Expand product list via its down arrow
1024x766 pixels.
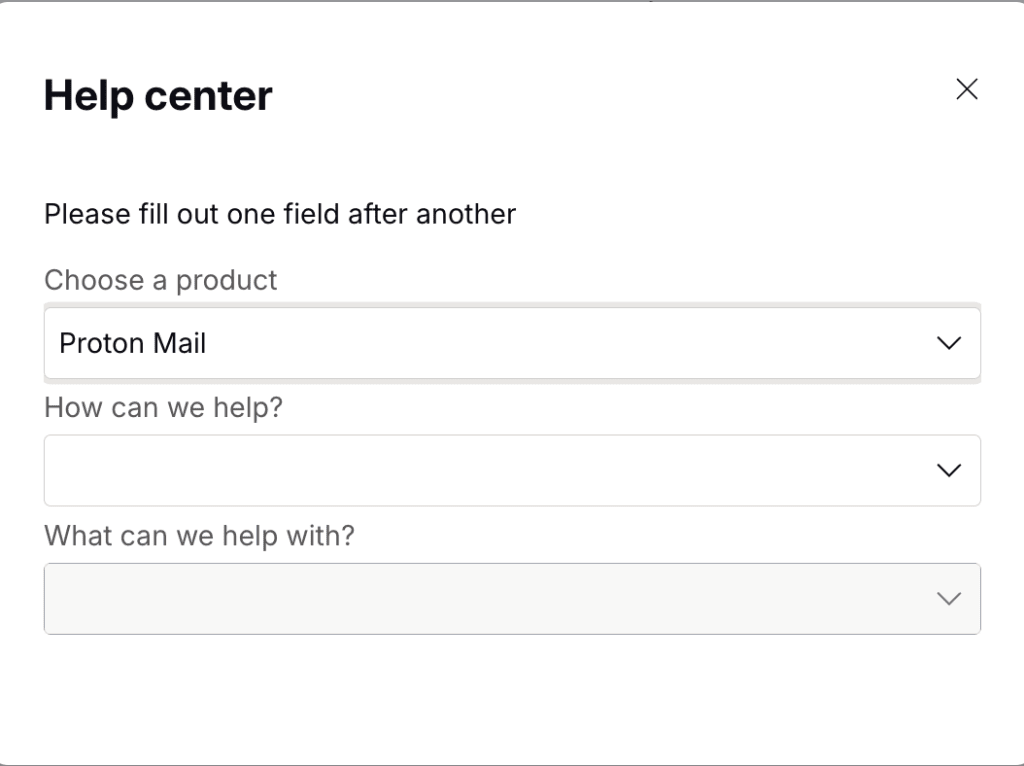[x=947, y=343]
